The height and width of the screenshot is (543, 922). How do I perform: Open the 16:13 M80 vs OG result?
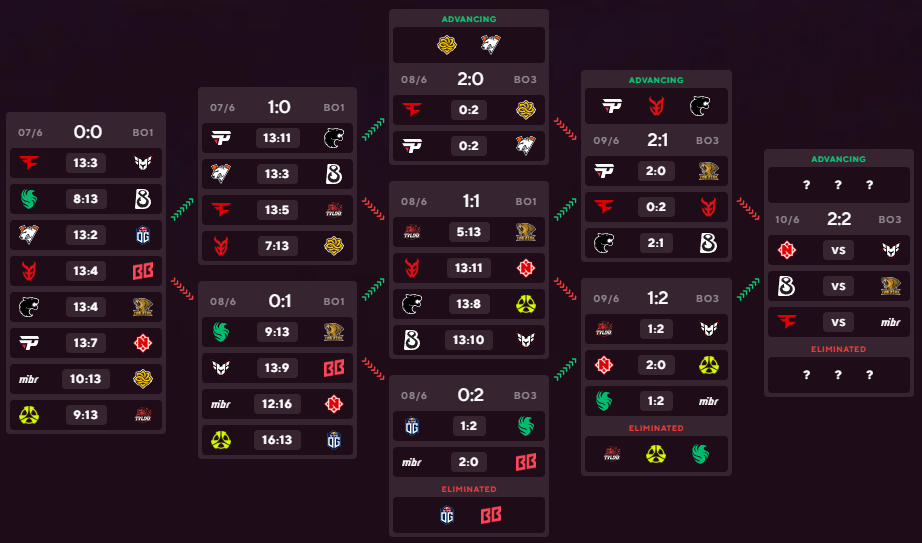coord(277,440)
